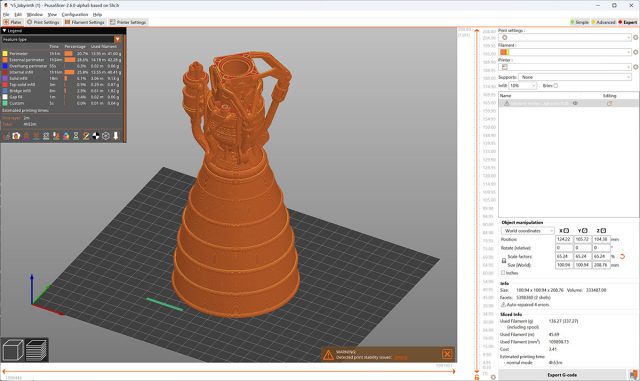The height and width of the screenshot is (381, 640).
Task: Toggle the center of gravity icon
Action: 96,136
